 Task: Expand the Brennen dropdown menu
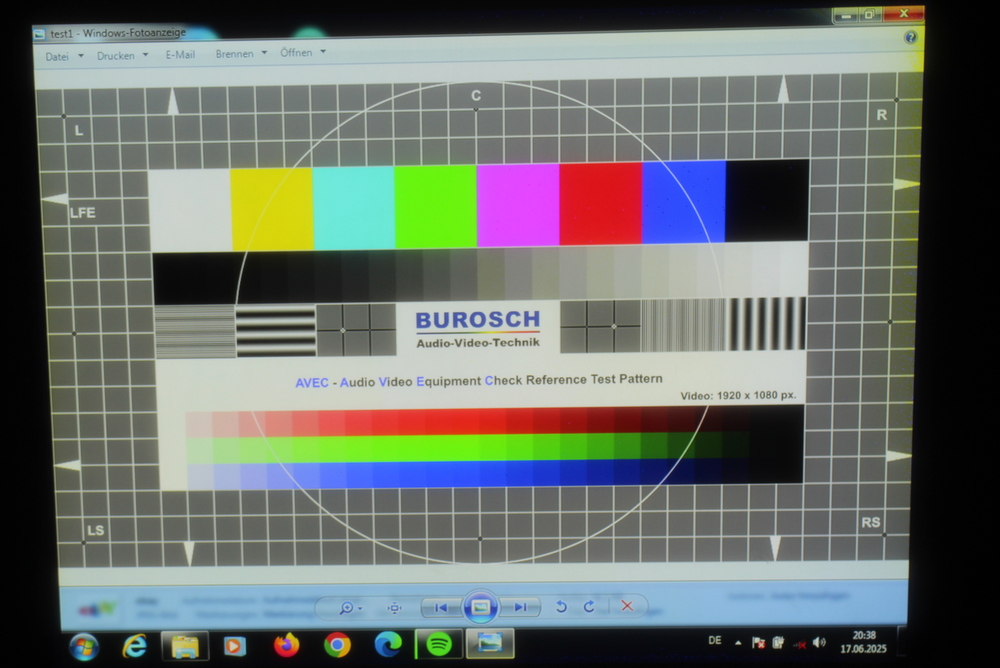click(x=240, y=54)
